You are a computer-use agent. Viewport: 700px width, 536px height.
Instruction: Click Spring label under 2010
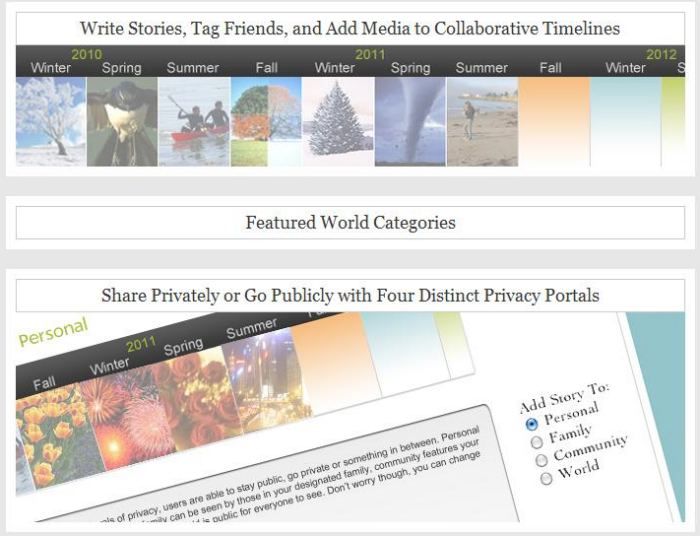tap(121, 68)
